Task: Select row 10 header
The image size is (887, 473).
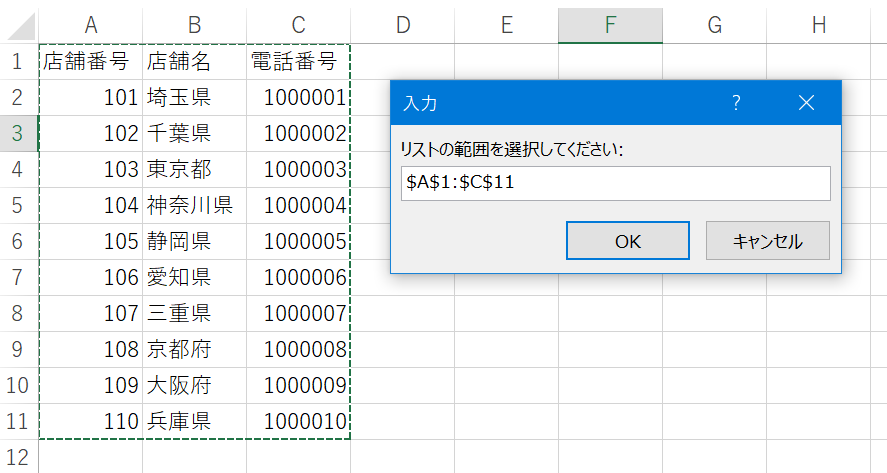Action: pyautogui.click(x=17, y=385)
